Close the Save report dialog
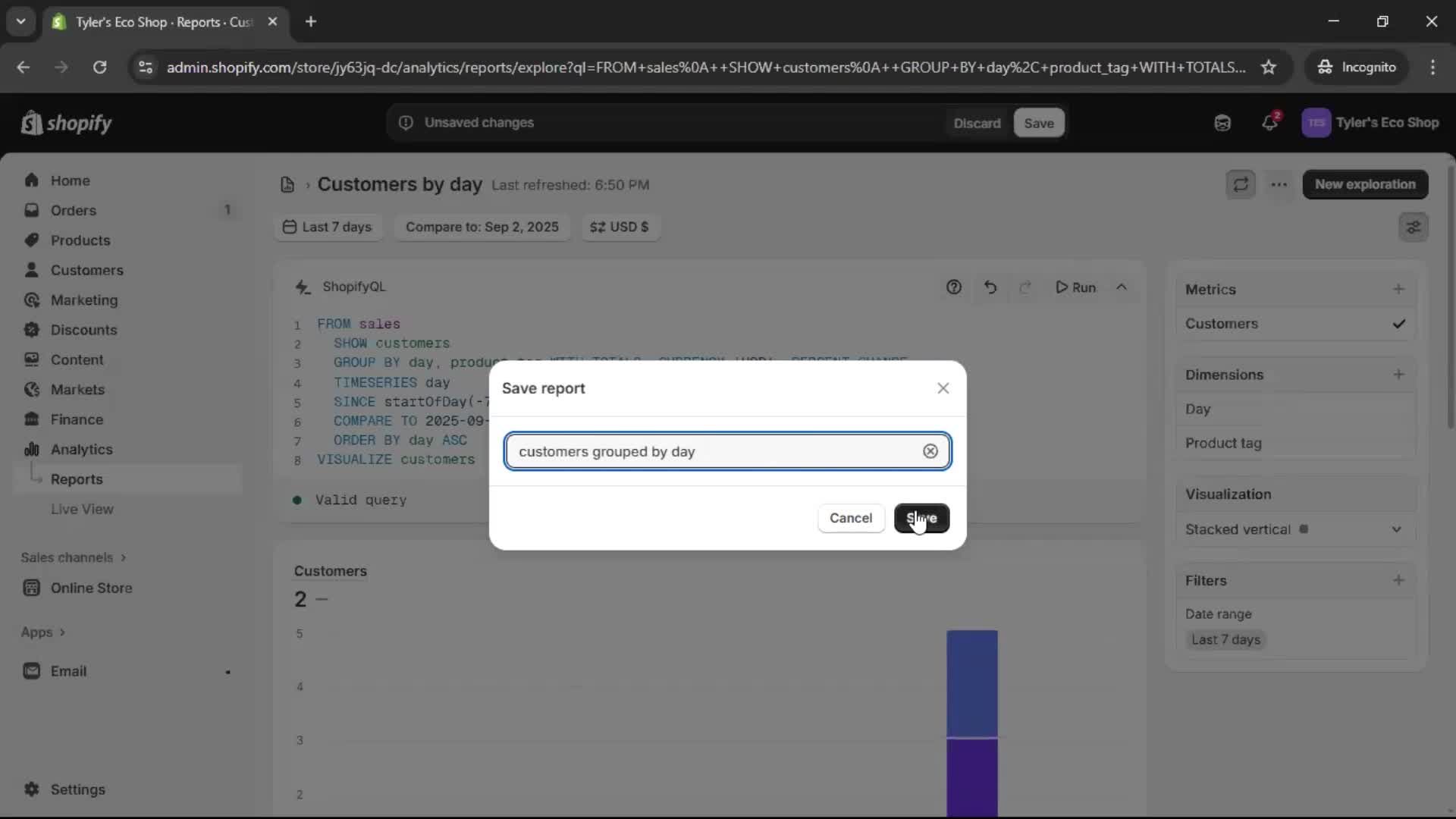 [943, 388]
